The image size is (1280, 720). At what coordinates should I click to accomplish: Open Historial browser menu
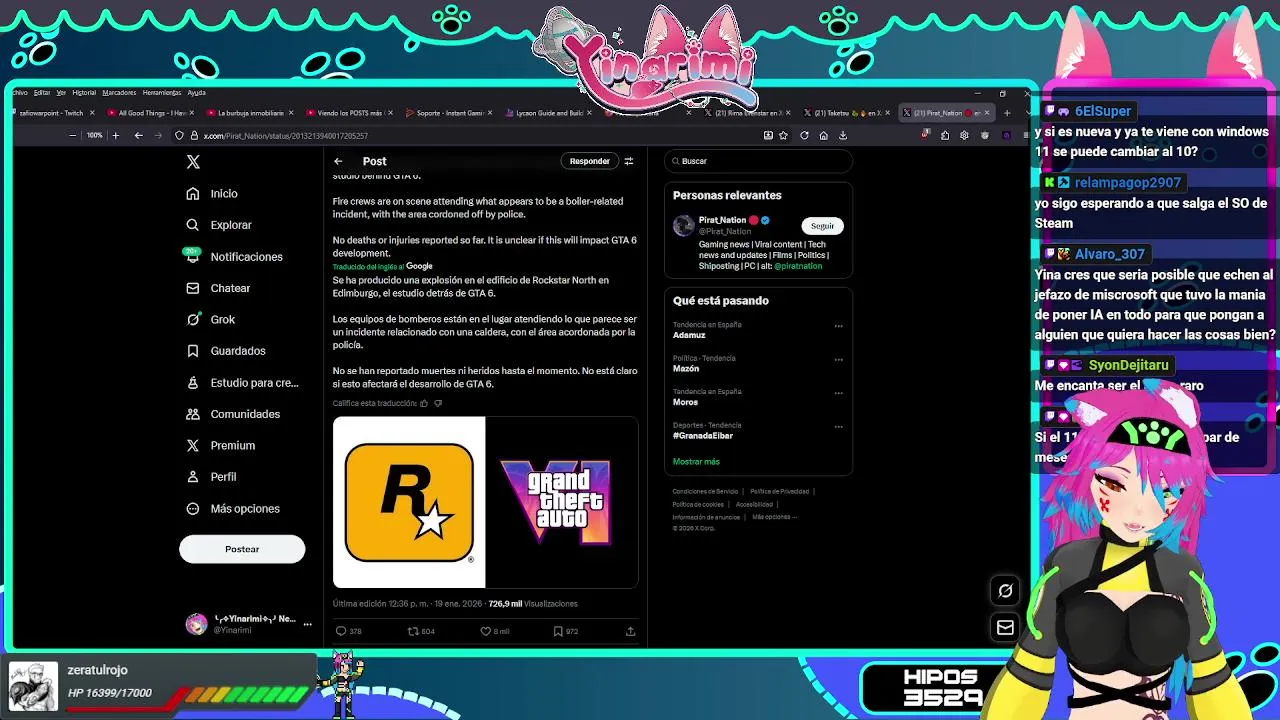pos(84,93)
